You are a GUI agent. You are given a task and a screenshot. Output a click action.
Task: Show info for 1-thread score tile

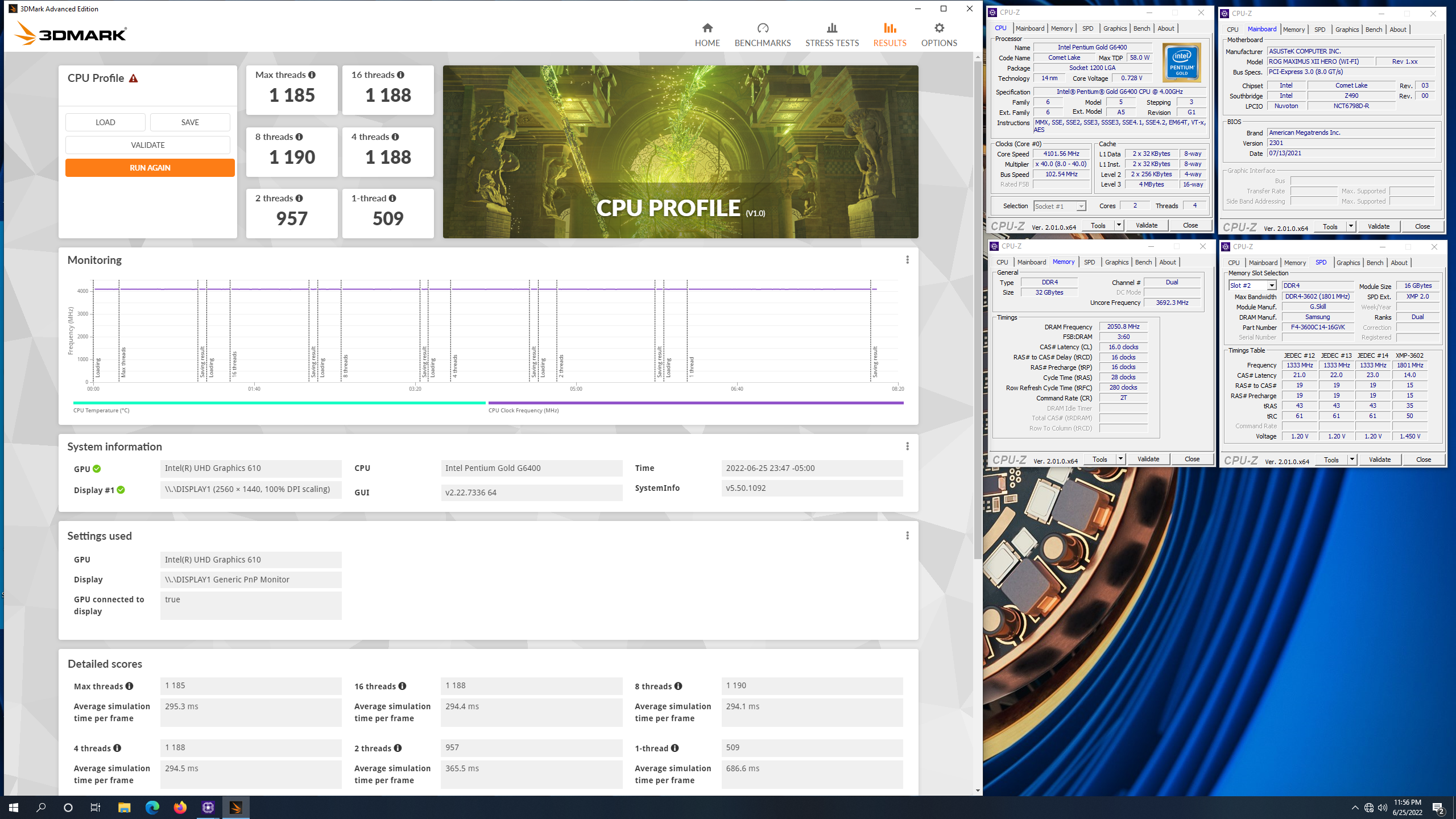(392, 198)
